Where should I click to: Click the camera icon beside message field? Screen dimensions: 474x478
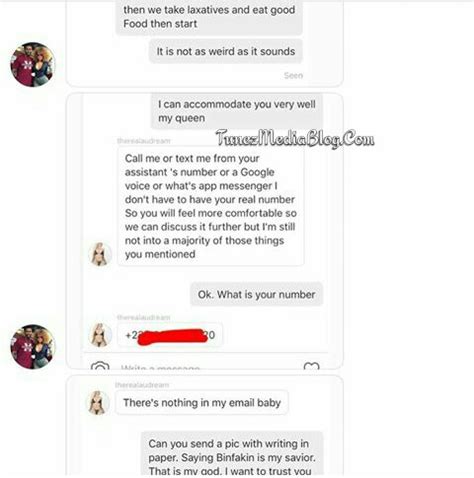coord(100,366)
